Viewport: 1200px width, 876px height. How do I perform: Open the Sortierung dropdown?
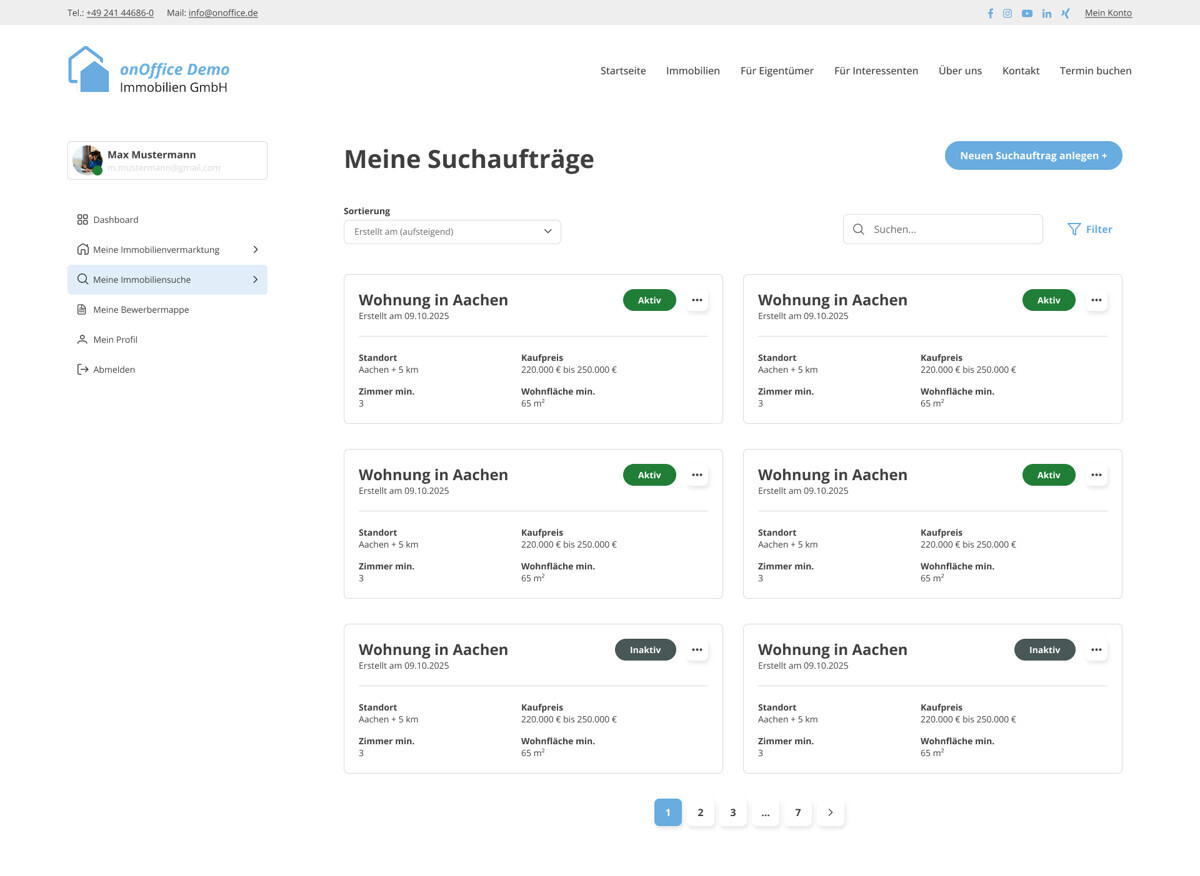coord(451,231)
